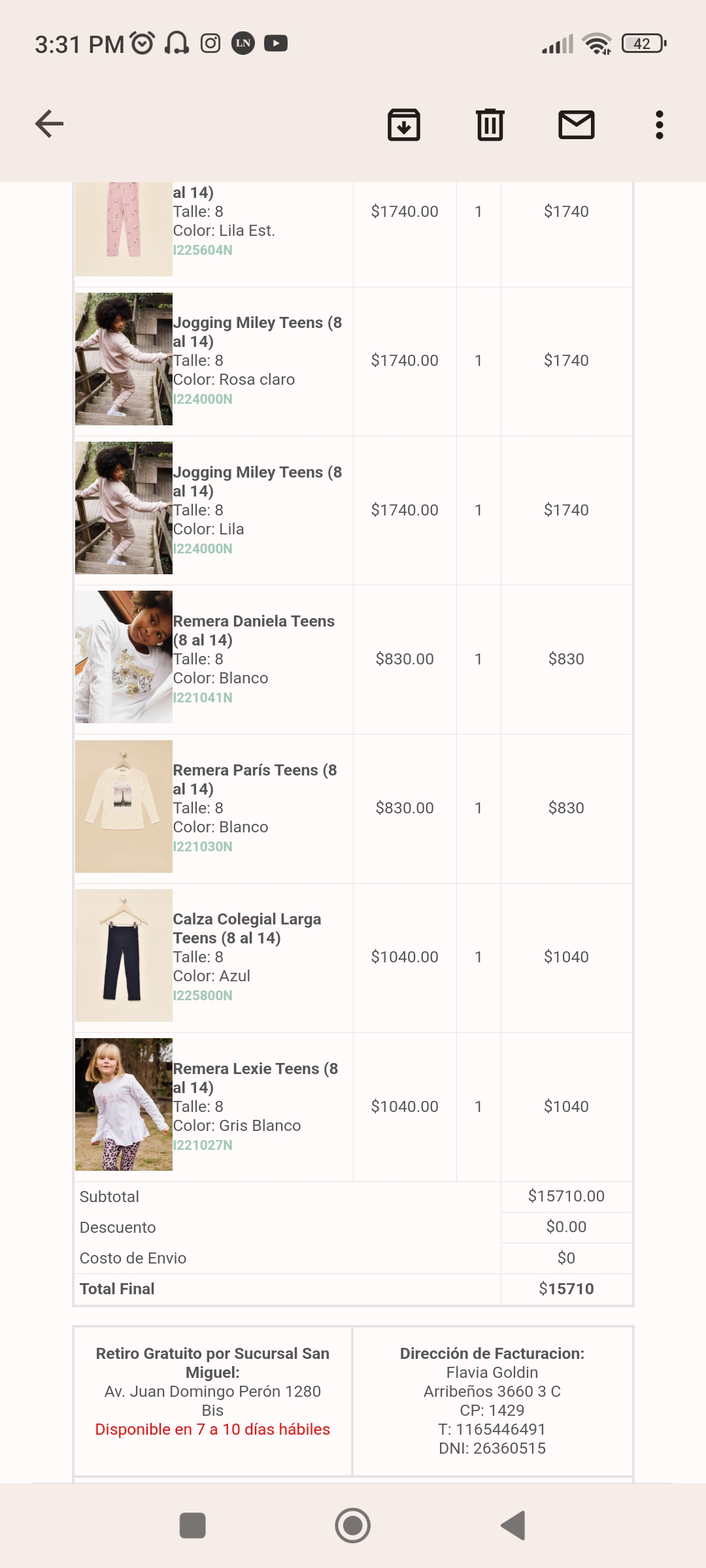
Task: Open recent apps with the square button
Action: coord(192,1526)
